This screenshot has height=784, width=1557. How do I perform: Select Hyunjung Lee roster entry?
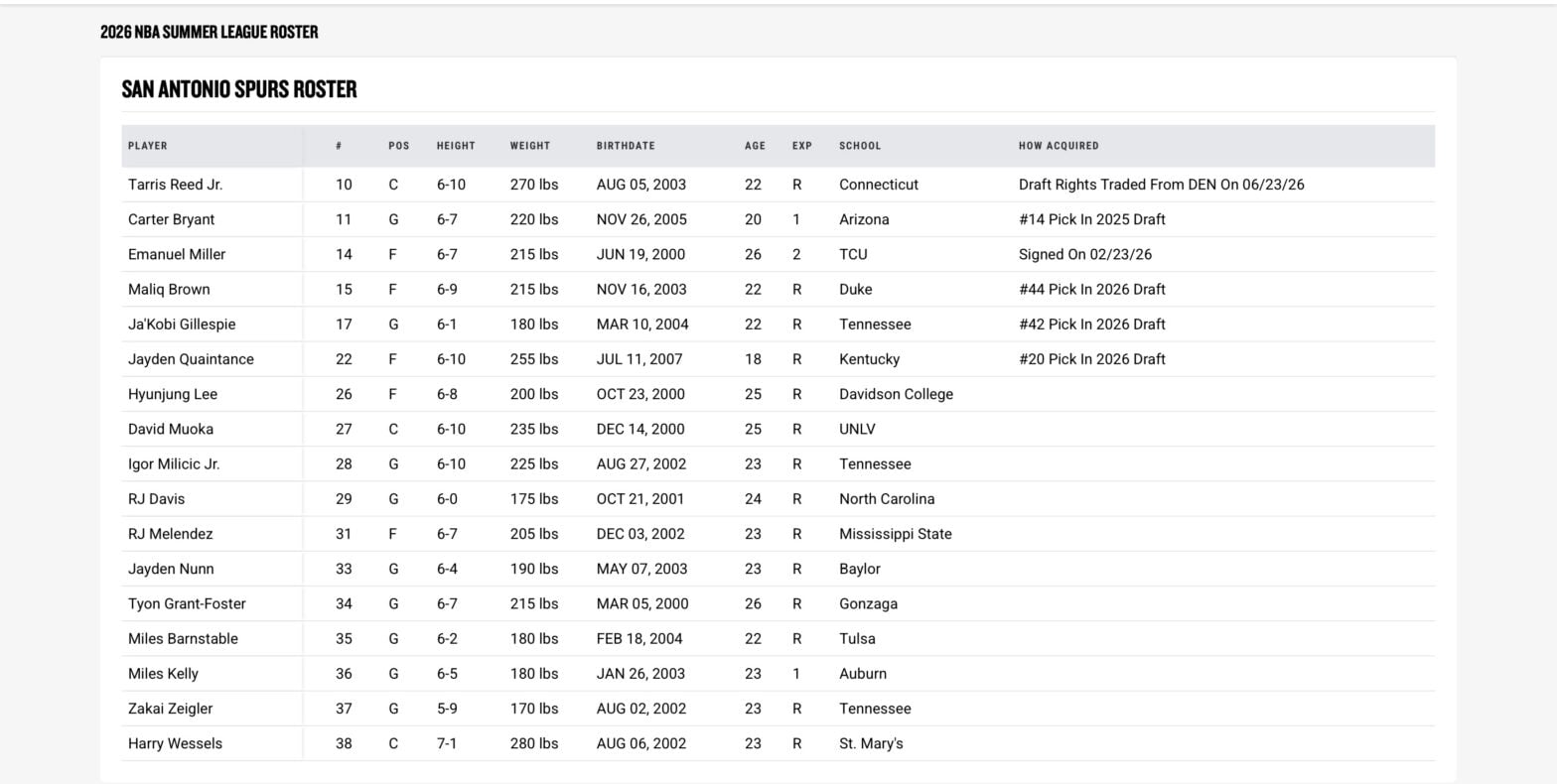pos(173,394)
